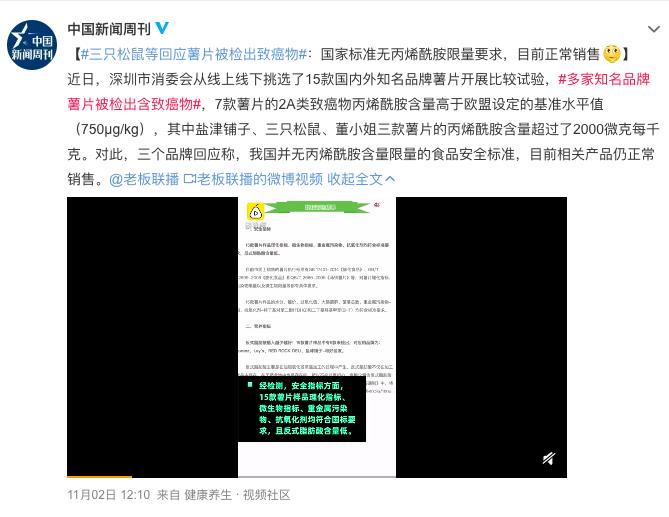
Task: Collapse post with 收起全文
Action: tap(361, 179)
